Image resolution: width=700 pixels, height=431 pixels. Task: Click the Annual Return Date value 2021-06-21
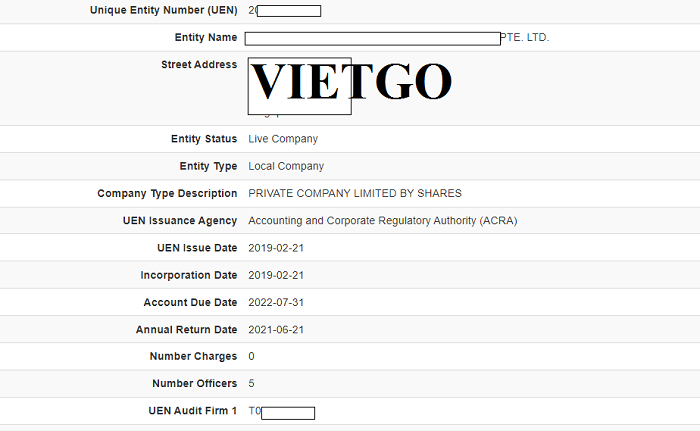click(276, 330)
